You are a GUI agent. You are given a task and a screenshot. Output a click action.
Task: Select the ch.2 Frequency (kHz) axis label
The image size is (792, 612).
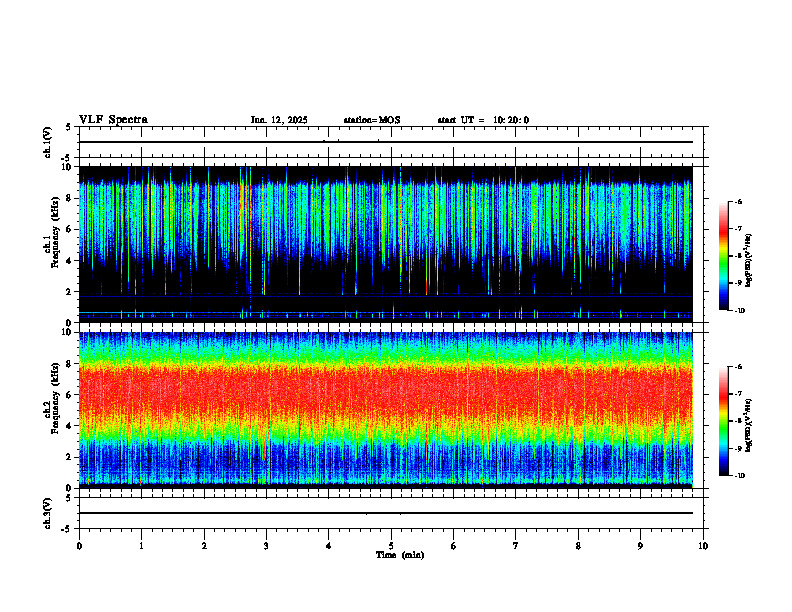51,397
